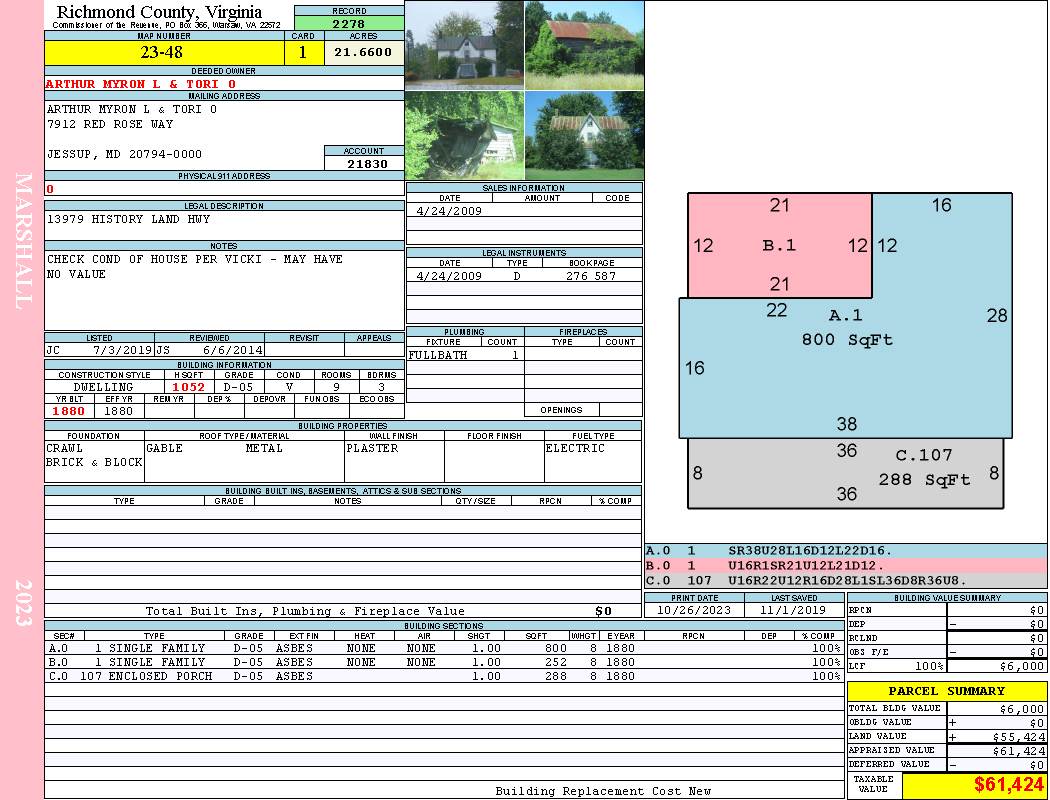Select last saved date 11/1/2019
Image resolution: width=1050 pixels, height=800 pixels.
click(x=794, y=610)
